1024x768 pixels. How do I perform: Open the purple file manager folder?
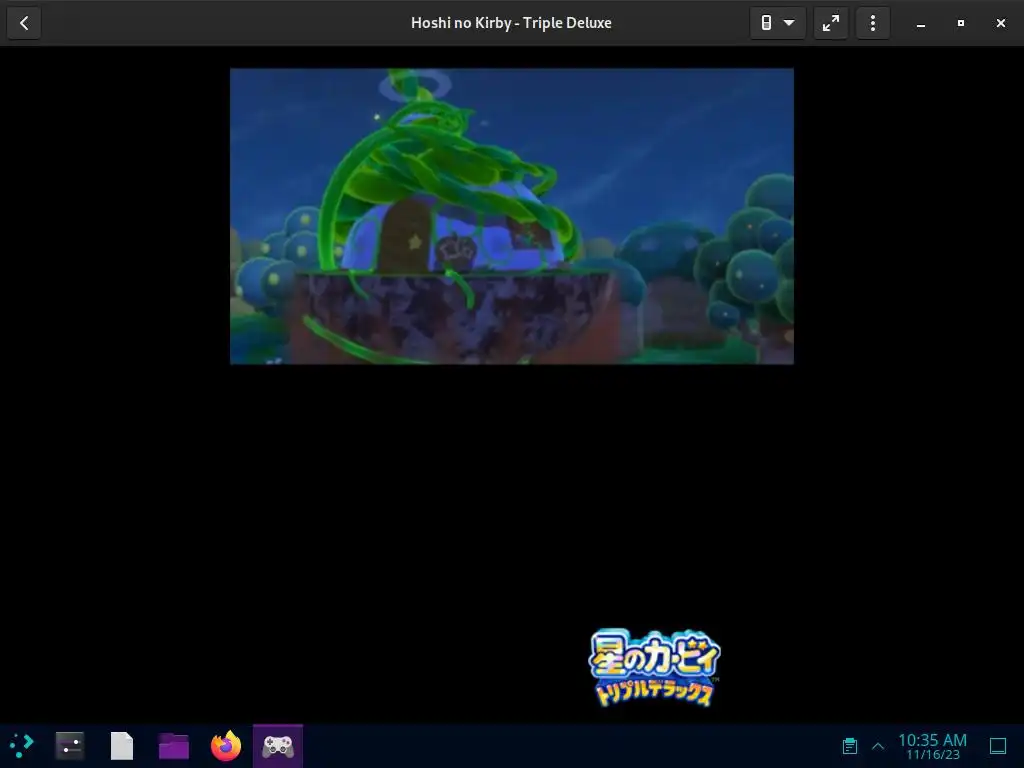[174, 745]
